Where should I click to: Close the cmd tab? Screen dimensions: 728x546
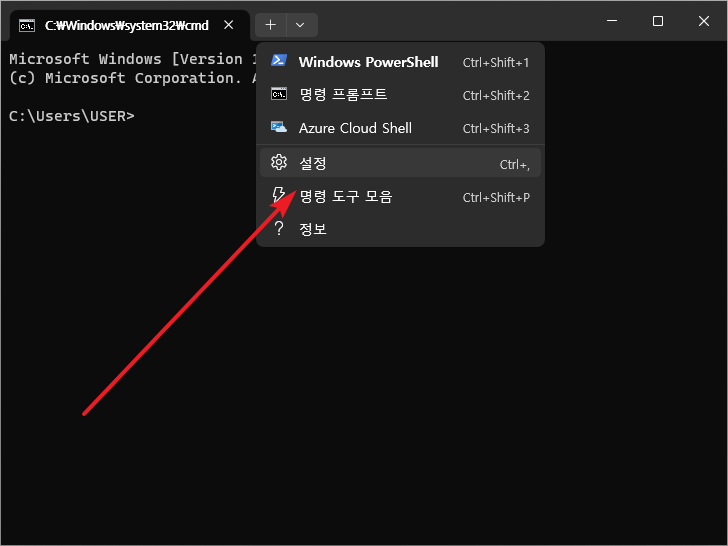click(228, 25)
